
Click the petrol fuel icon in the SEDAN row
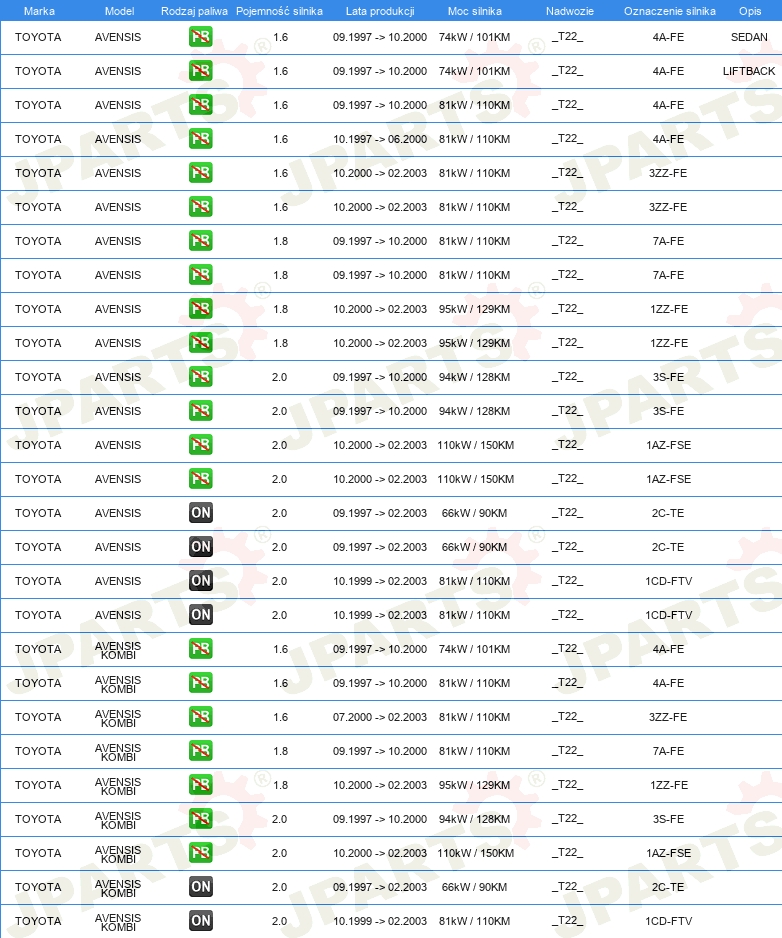pyautogui.click(x=200, y=37)
